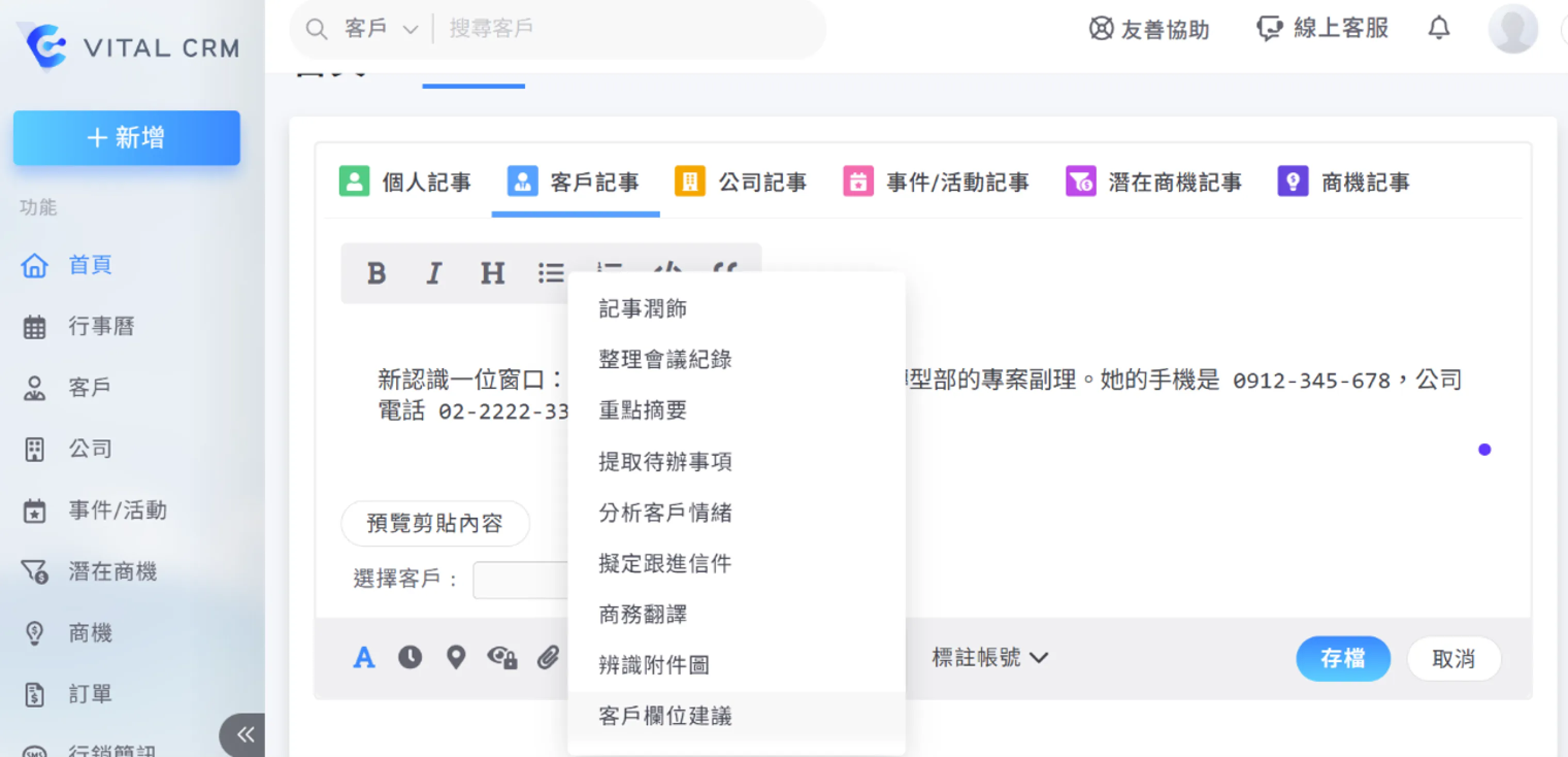Pick 分析客戶情緒 from the menu

(737, 513)
